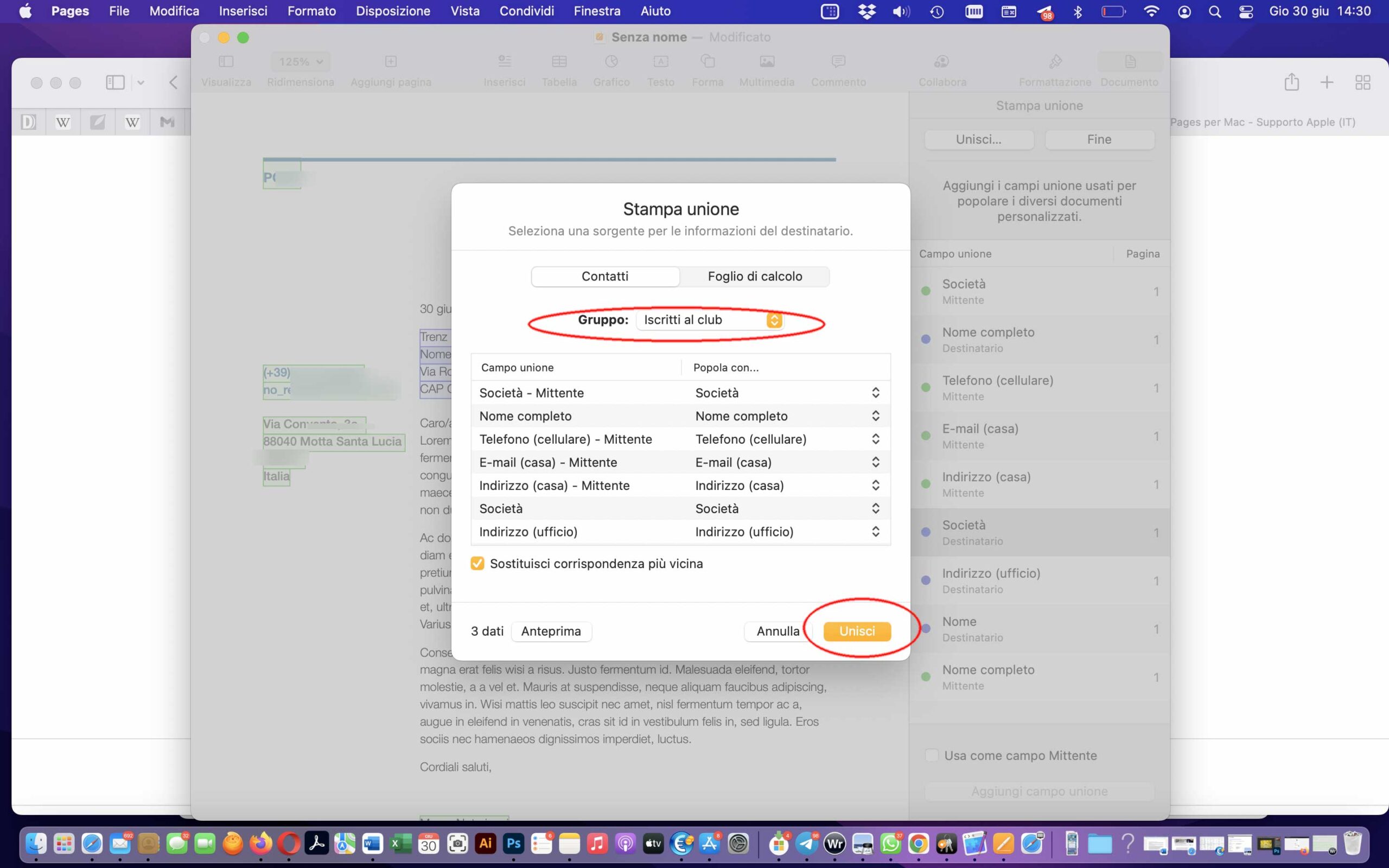Screen dimensions: 1389x868
Task: Click the Commento toolbar icon
Action: click(x=838, y=61)
